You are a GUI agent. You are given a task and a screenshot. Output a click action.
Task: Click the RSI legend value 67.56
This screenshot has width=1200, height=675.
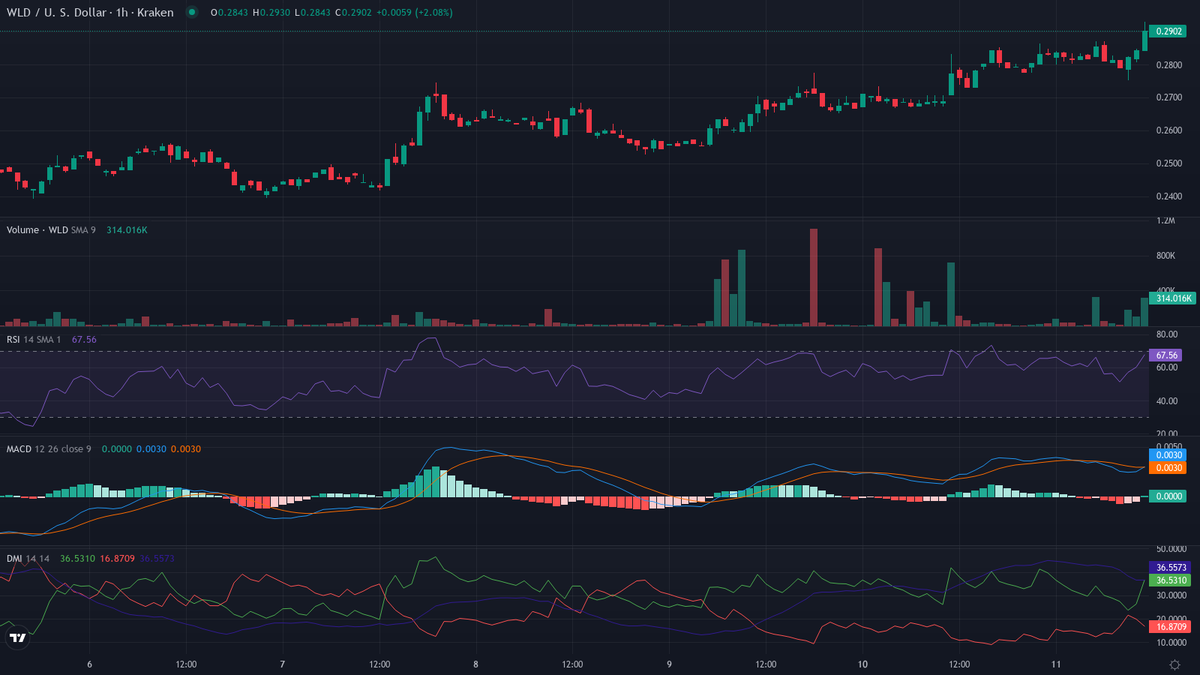coord(83,339)
